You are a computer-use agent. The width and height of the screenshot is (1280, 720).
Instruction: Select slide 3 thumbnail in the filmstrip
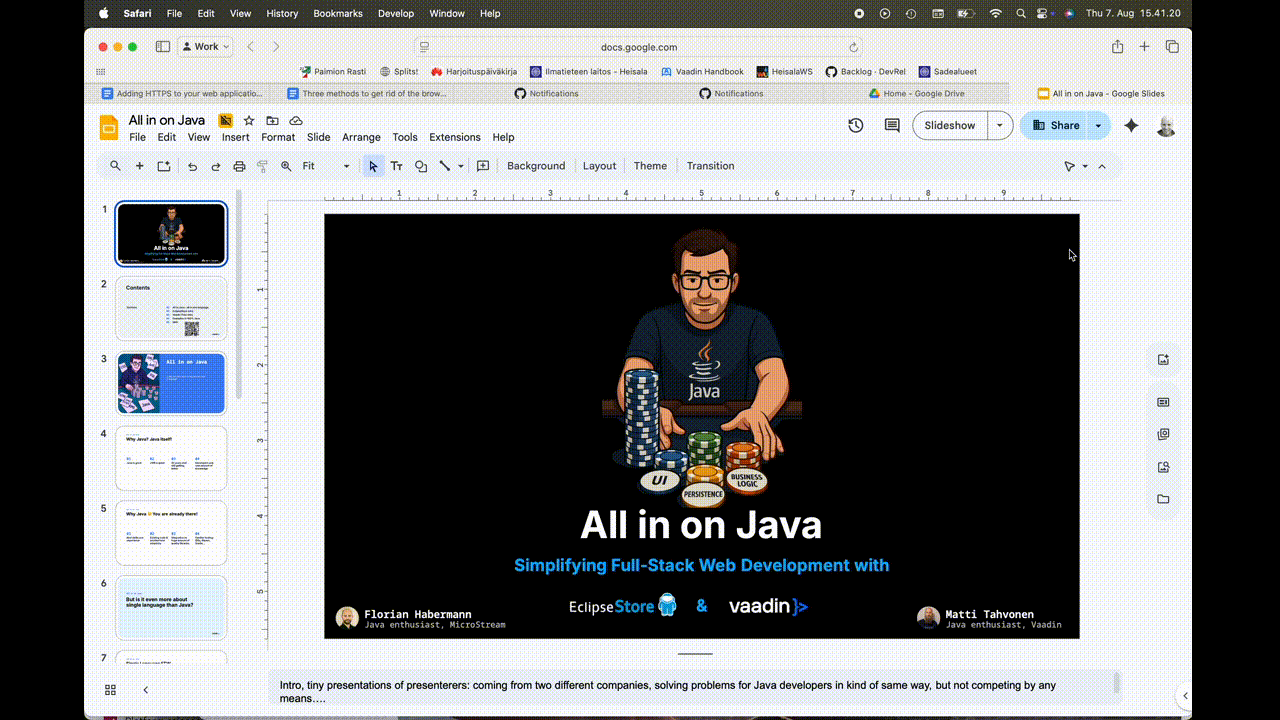[x=171, y=383]
